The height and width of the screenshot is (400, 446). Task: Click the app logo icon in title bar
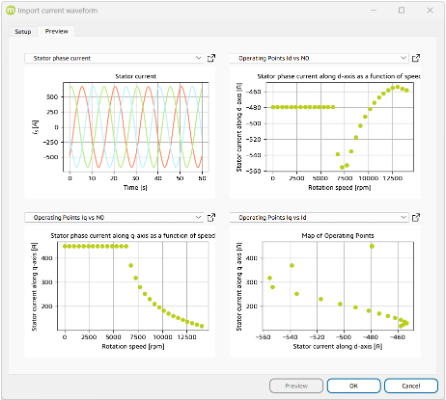pos(11,10)
